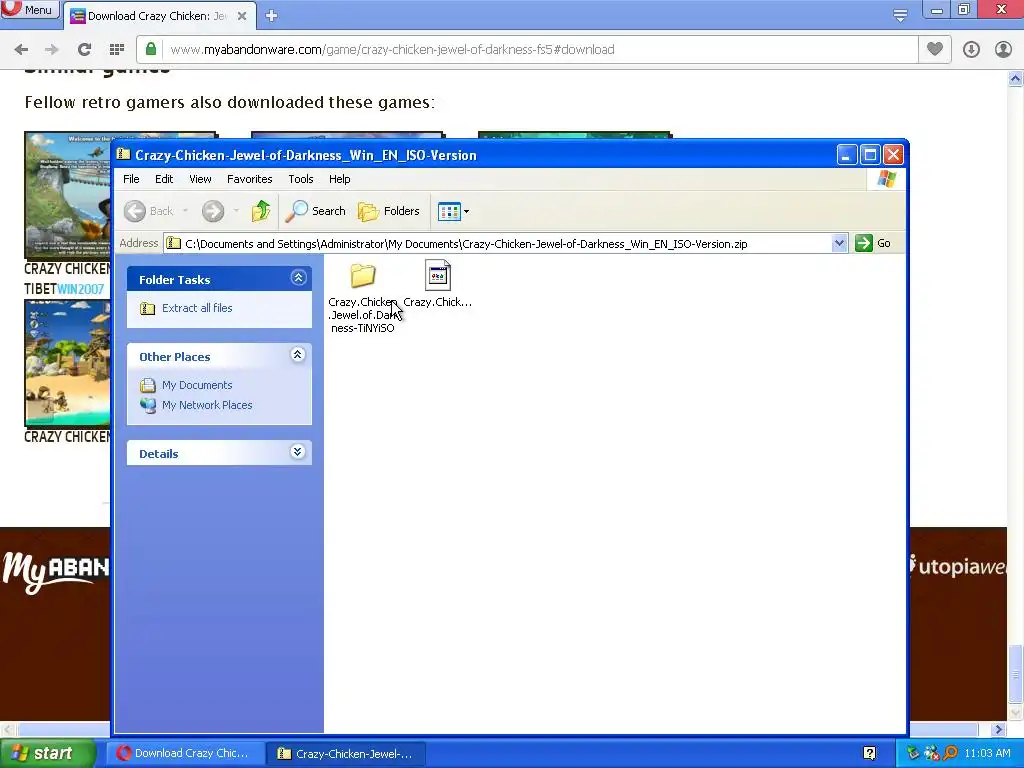This screenshot has height=768, width=1024.
Task: Open the browser downloads icon
Action: pos(971,50)
